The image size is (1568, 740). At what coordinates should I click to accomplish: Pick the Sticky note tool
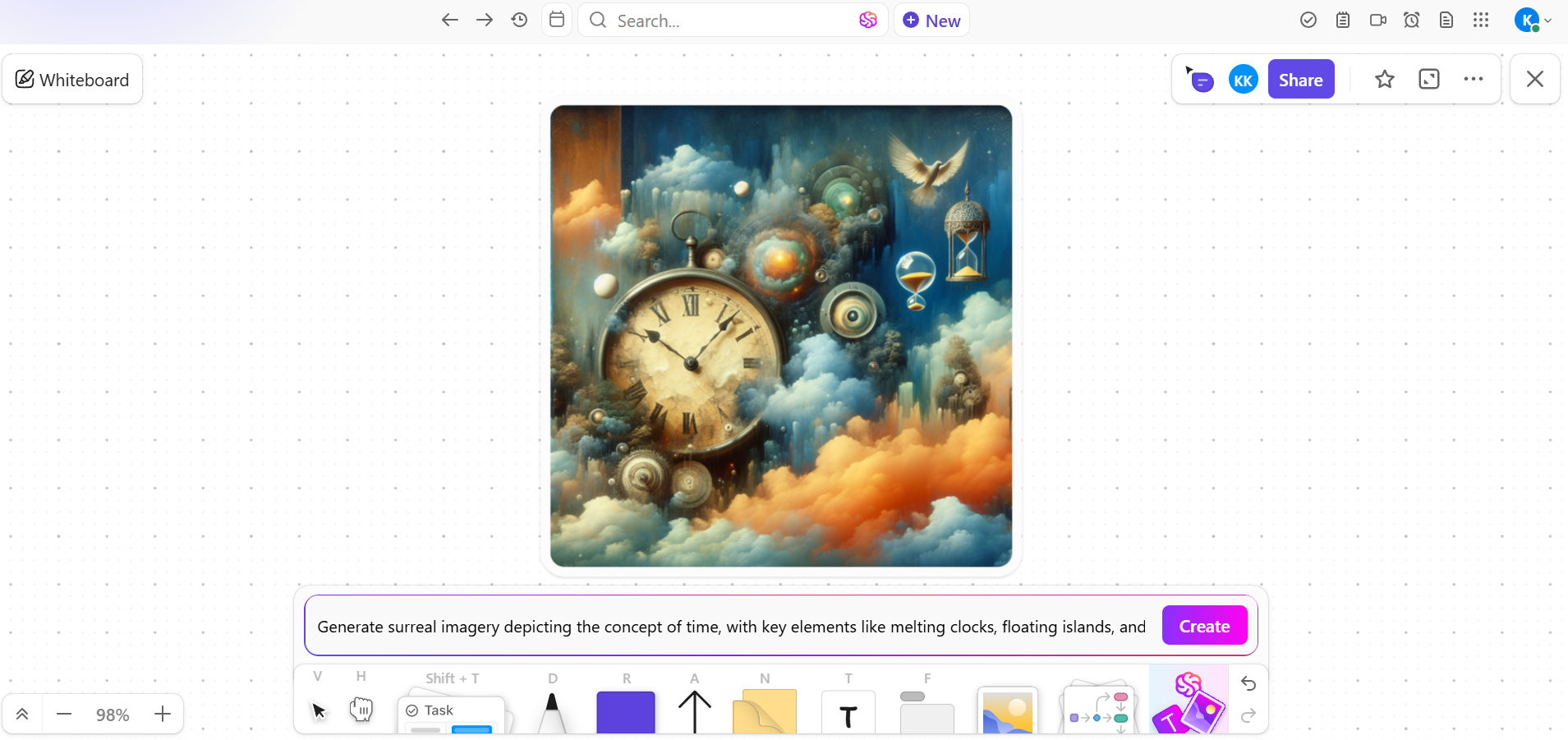765,712
